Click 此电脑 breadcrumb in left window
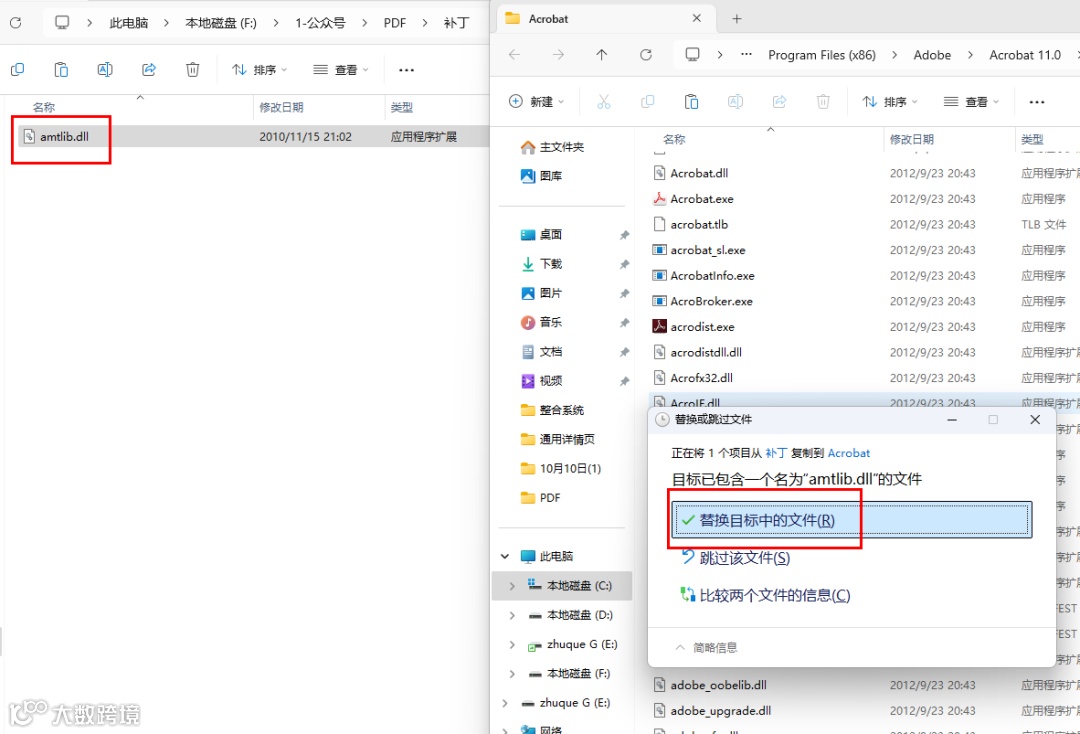 tap(129, 23)
